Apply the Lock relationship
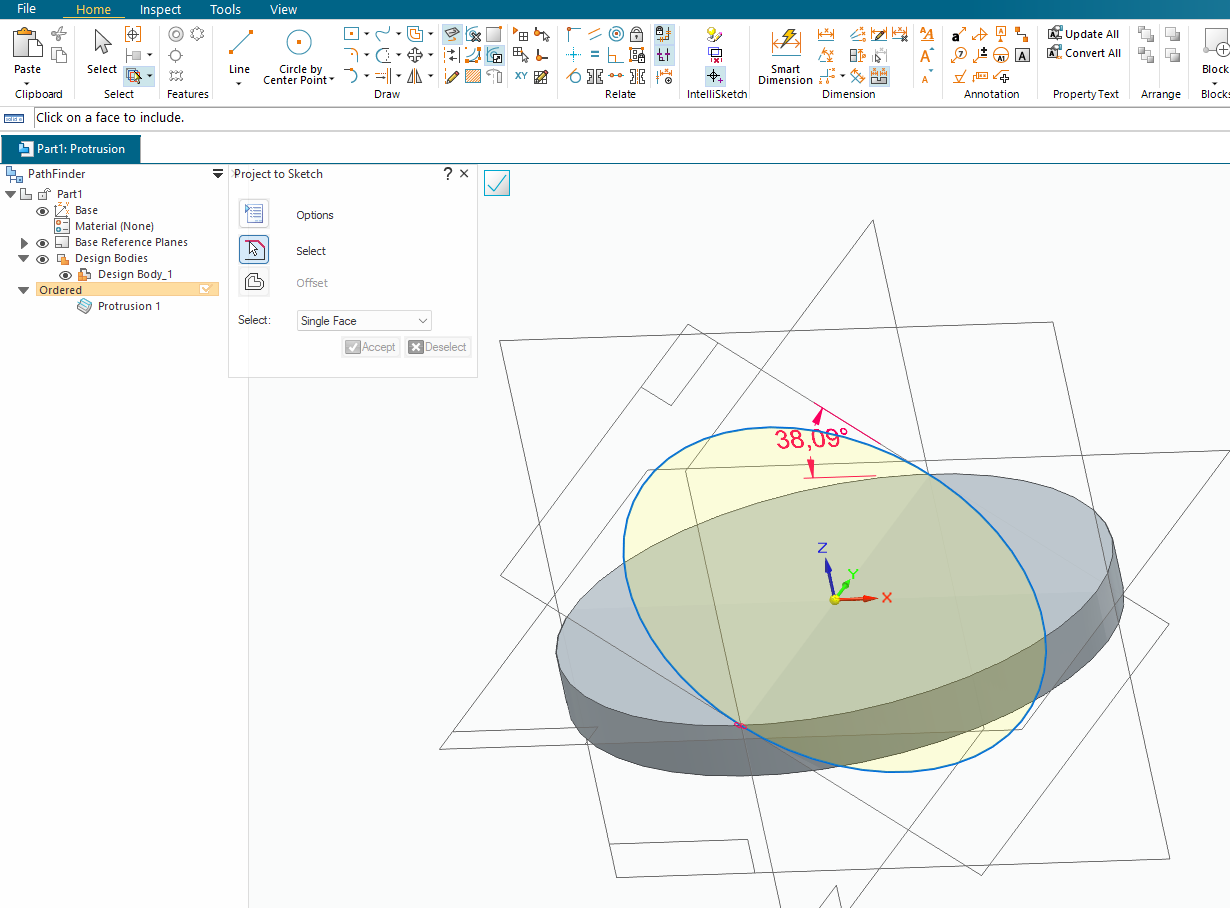 click(636, 35)
